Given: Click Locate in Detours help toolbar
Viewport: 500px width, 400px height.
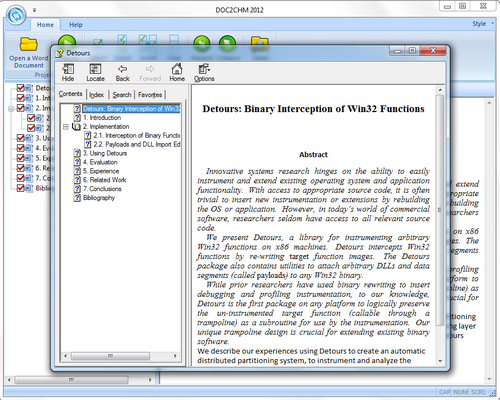Looking at the screenshot, I should point(95,72).
